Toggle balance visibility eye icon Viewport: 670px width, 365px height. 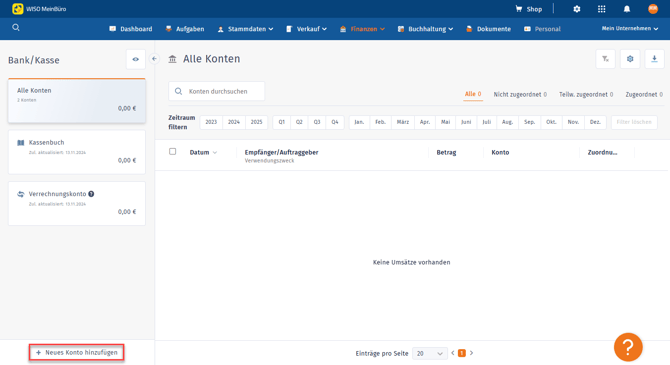click(135, 59)
